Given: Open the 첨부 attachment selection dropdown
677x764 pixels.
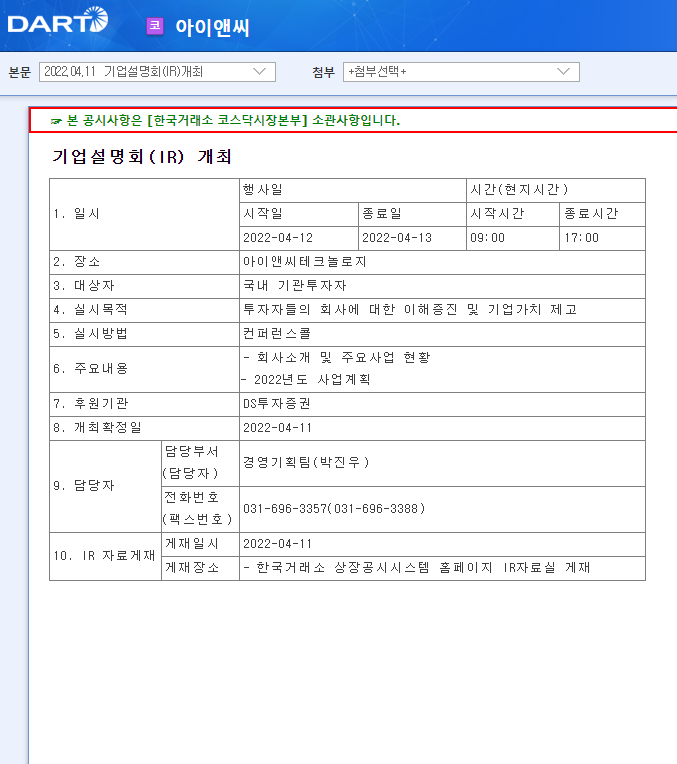Looking at the screenshot, I should [461, 72].
